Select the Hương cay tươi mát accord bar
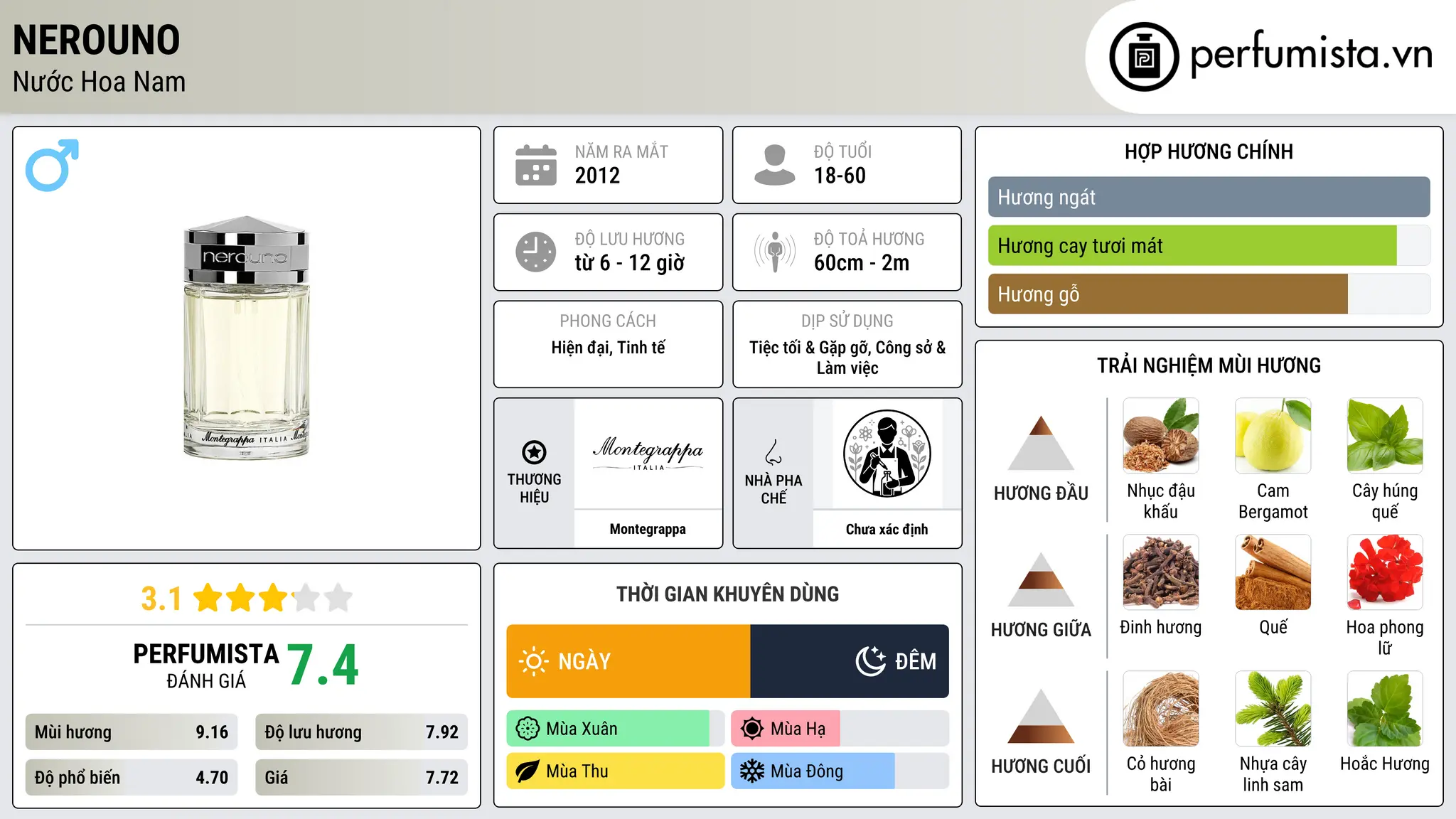The width and height of the screenshot is (1456, 819). [x=1209, y=246]
